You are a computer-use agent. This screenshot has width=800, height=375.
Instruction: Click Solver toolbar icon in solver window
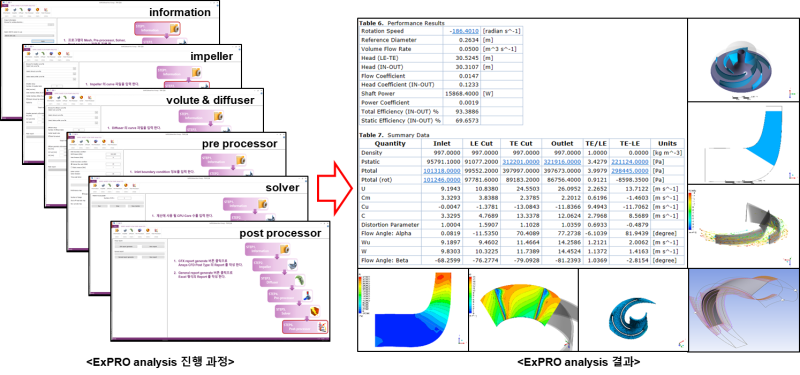click(x=126, y=186)
